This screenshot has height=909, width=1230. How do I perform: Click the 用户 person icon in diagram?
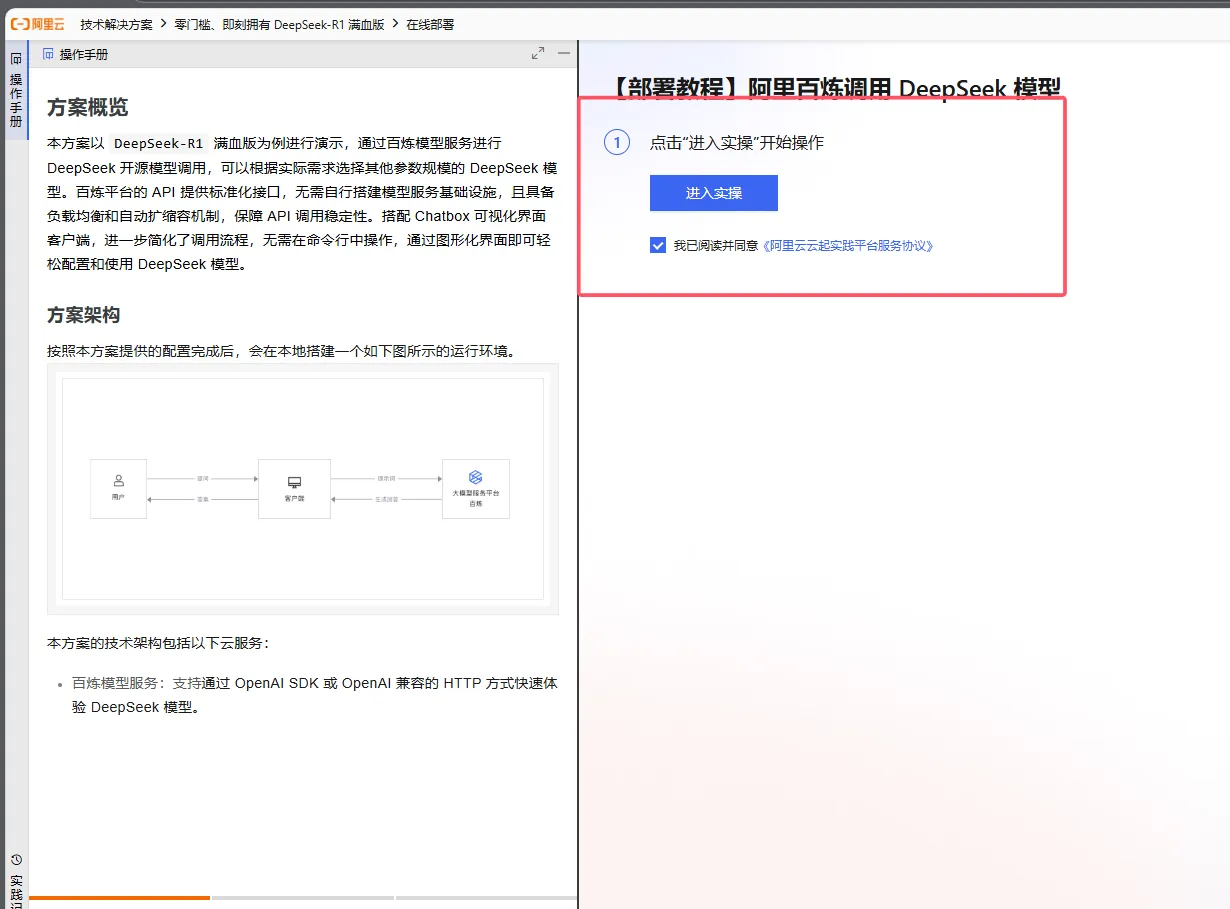tap(118, 481)
